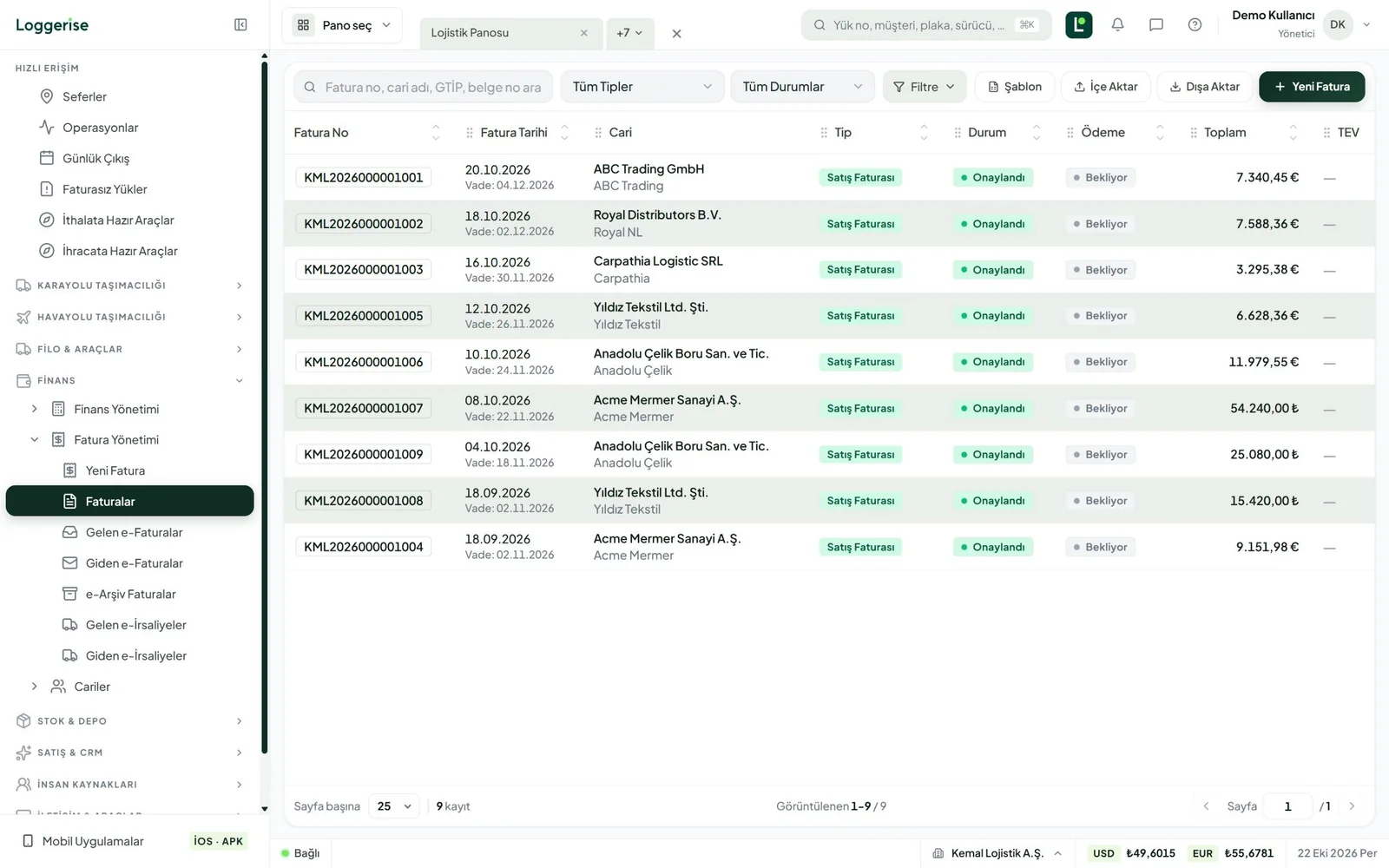The image size is (1389, 868).
Task: Change rows per page 25 dropdown
Action: (x=394, y=806)
